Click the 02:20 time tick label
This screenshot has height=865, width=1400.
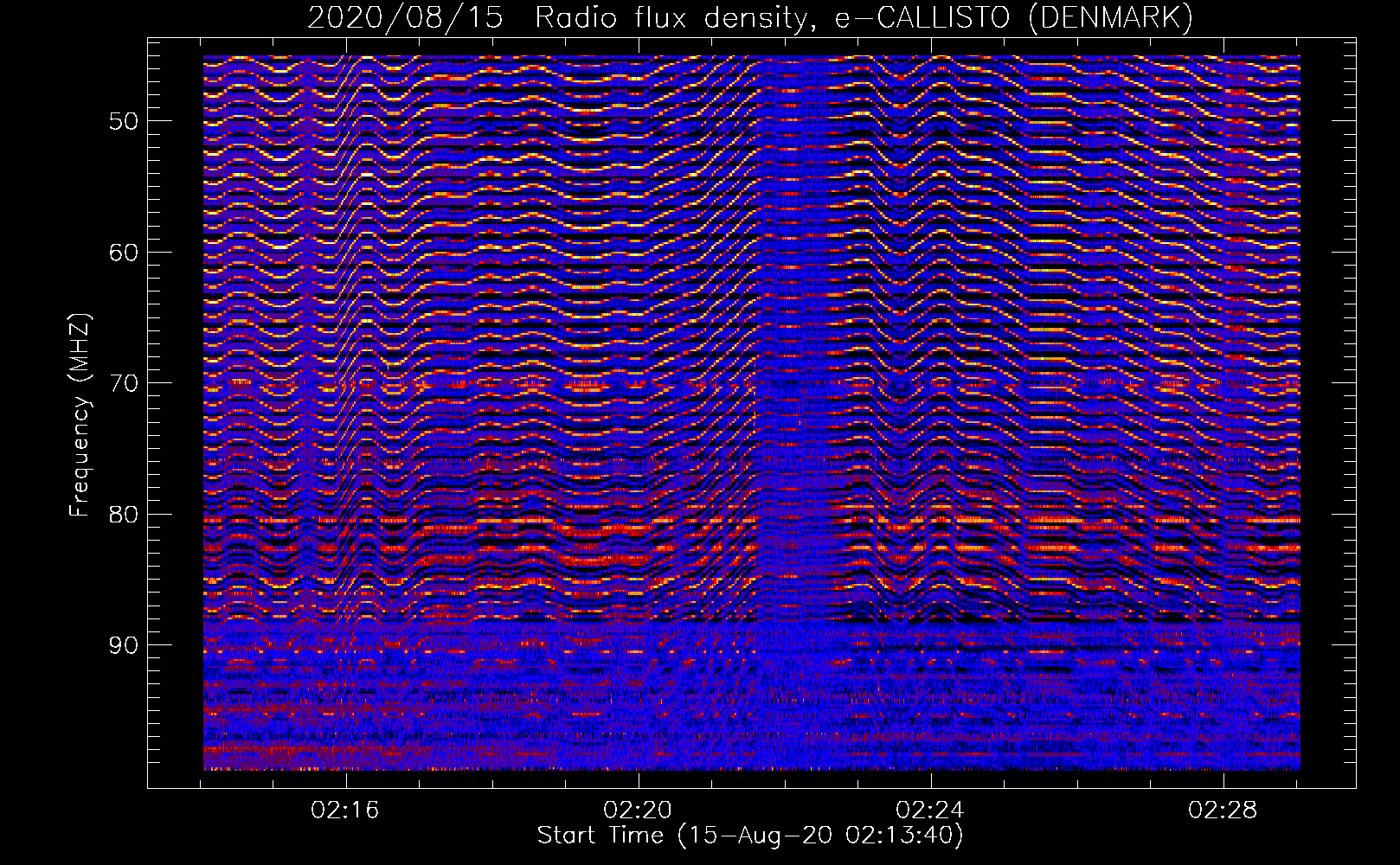[639, 811]
